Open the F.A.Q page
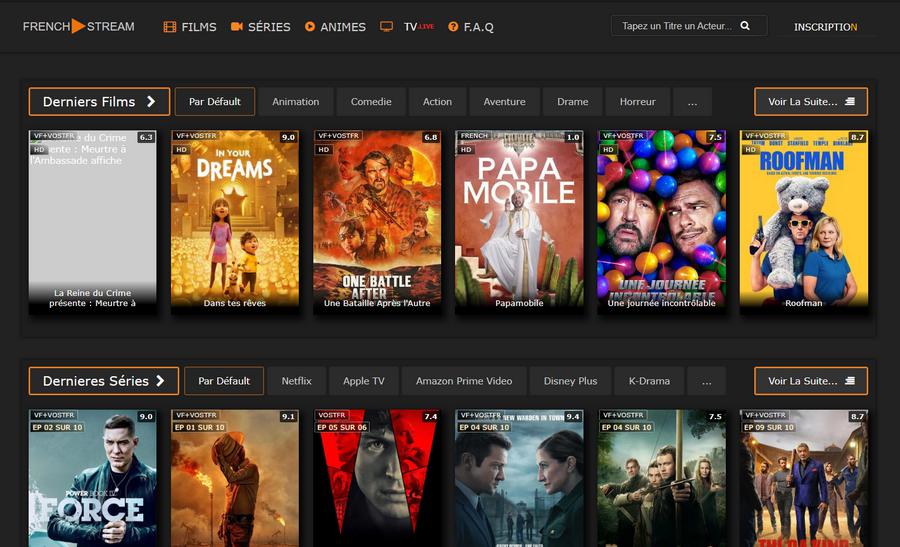This screenshot has height=547, width=900. point(471,27)
